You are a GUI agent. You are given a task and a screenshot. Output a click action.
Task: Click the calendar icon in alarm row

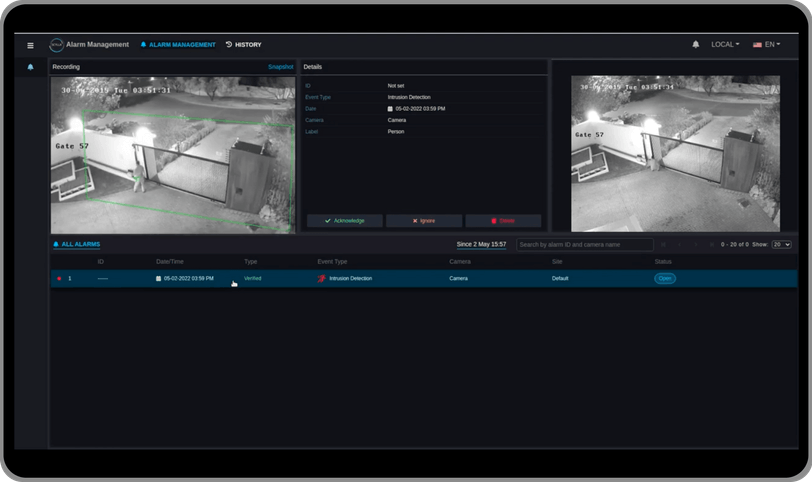click(x=158, y=279)
